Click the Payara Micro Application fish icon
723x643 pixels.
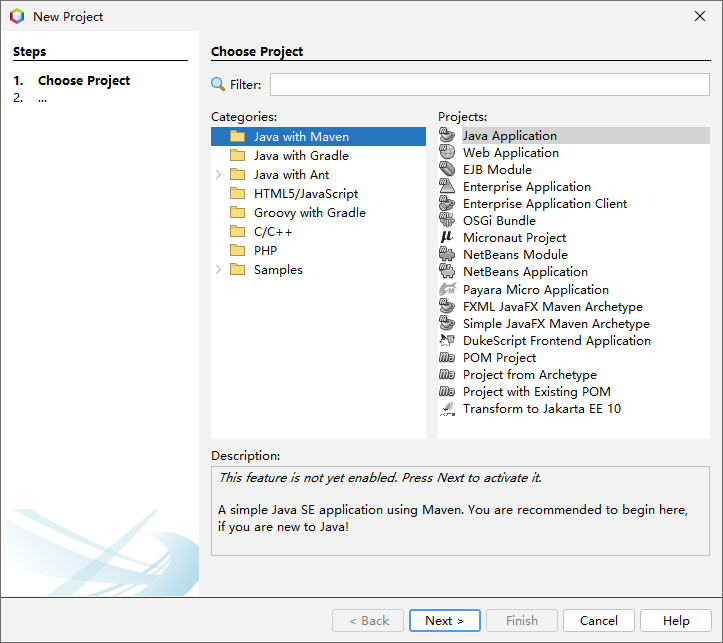pos(447,289)
